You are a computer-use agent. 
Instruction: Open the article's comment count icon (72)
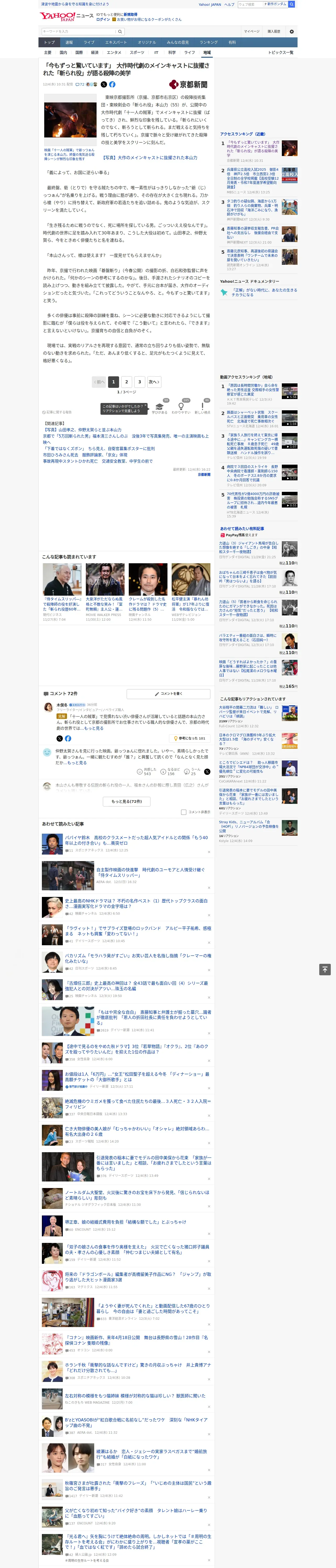point(80,85)
